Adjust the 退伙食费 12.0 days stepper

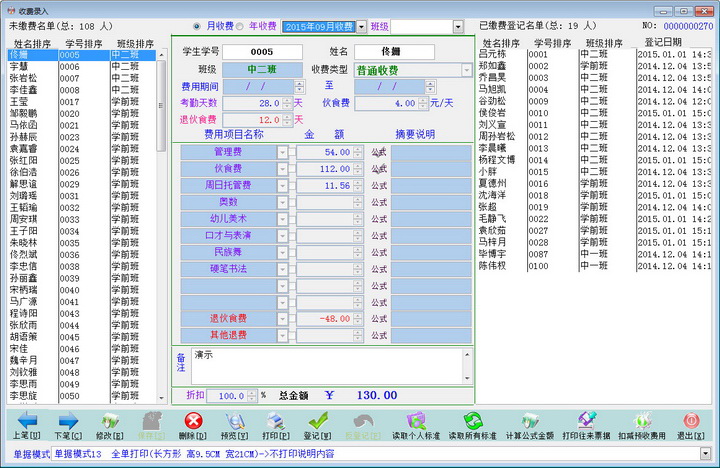pos(287,120)
